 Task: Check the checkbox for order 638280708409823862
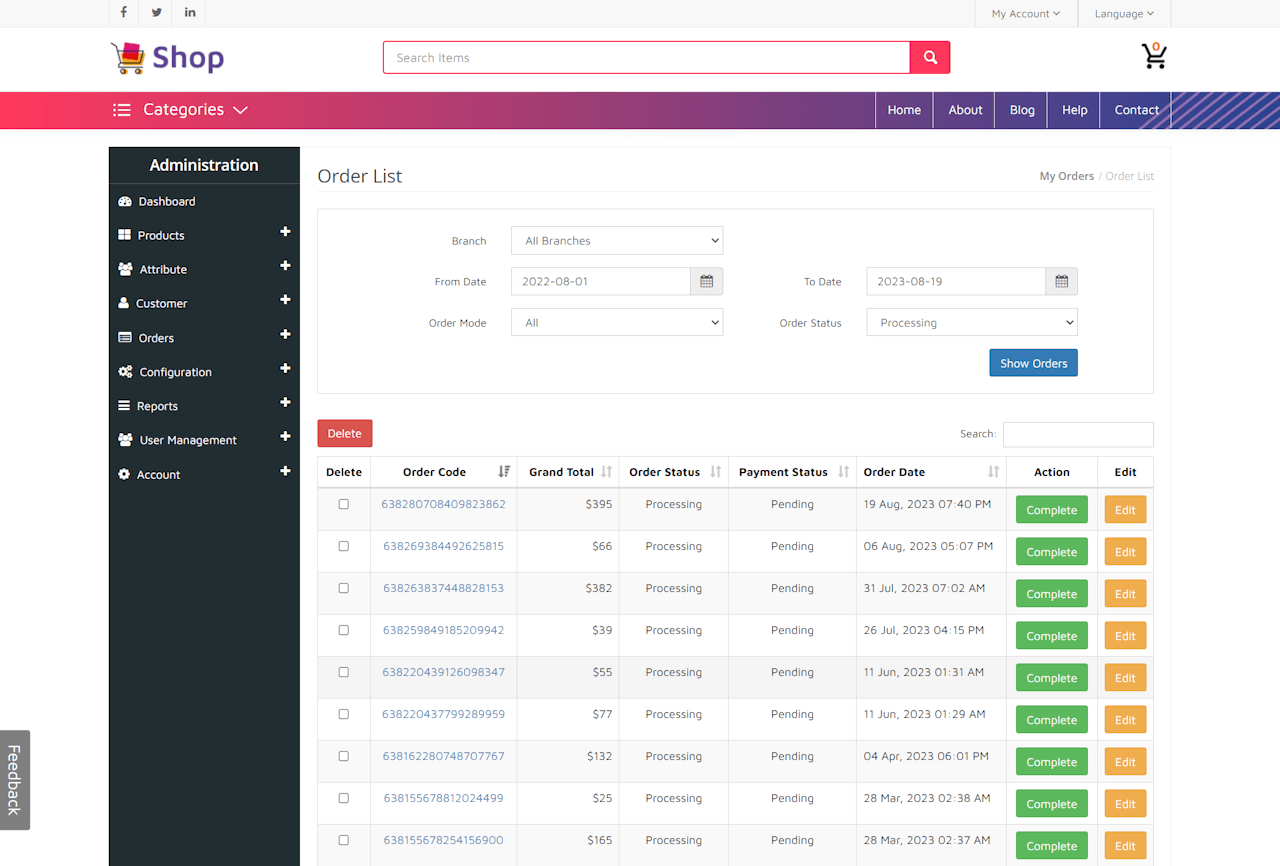[344, 504]
